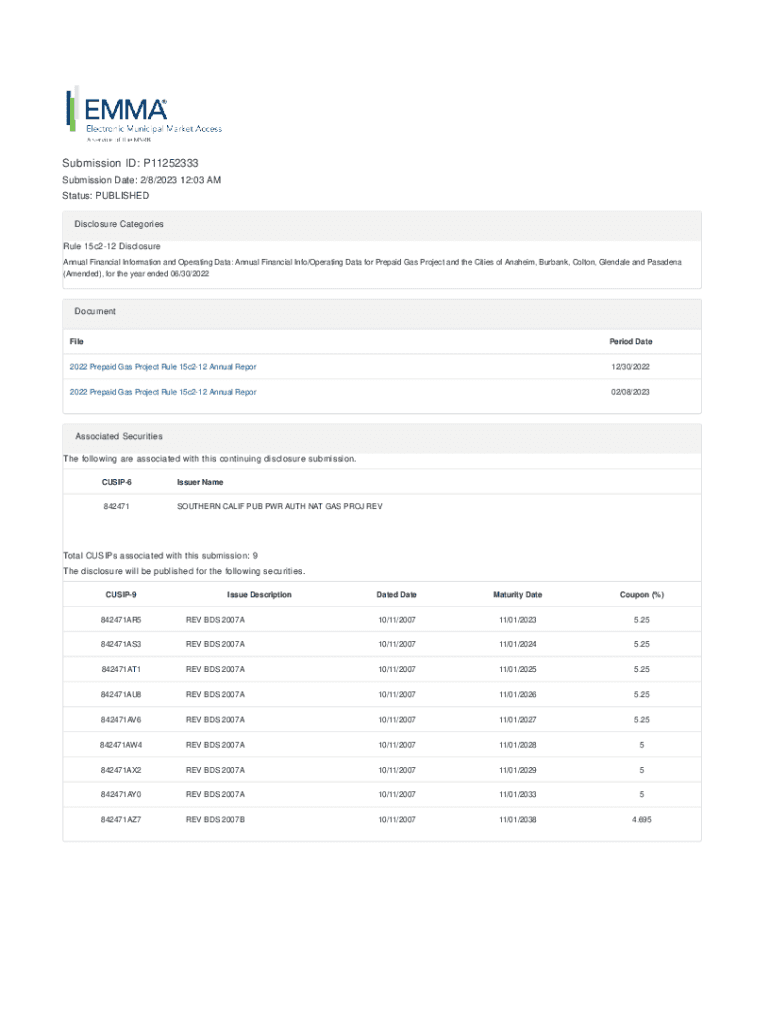Click the Maturity Date column header
Viewport: 770px width, 1024px height.
pyautogui.click(x=517, y=595)
